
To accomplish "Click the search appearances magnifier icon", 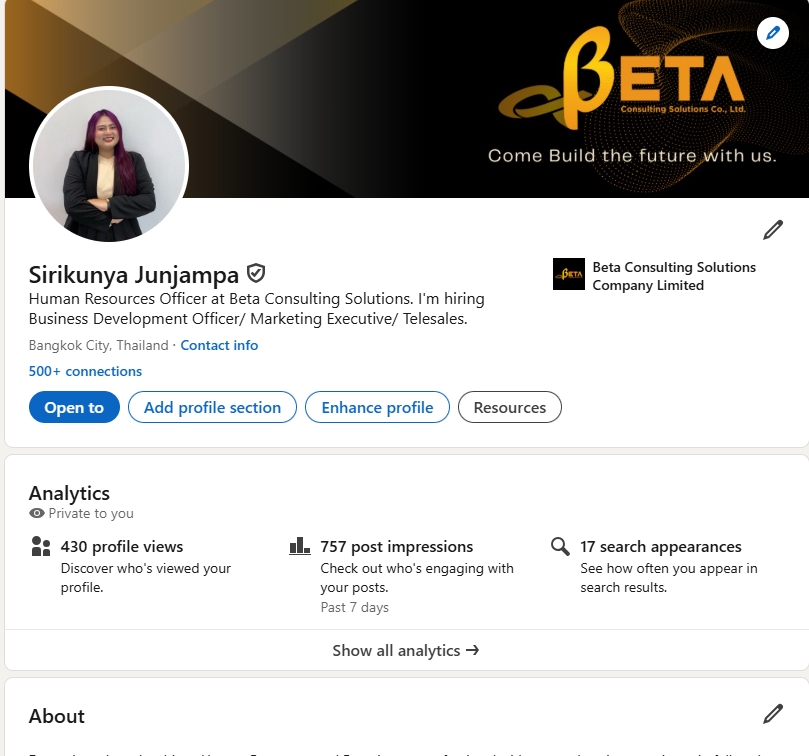I will (x=560, y=546).
